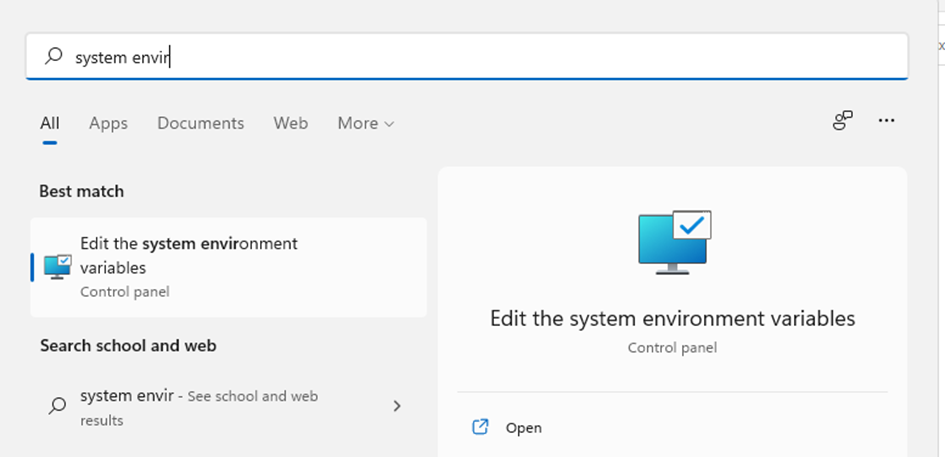Switch to the Documents filter tab
Image resolution: width=945 pixels, height=457 pixels.
(201, 123)
